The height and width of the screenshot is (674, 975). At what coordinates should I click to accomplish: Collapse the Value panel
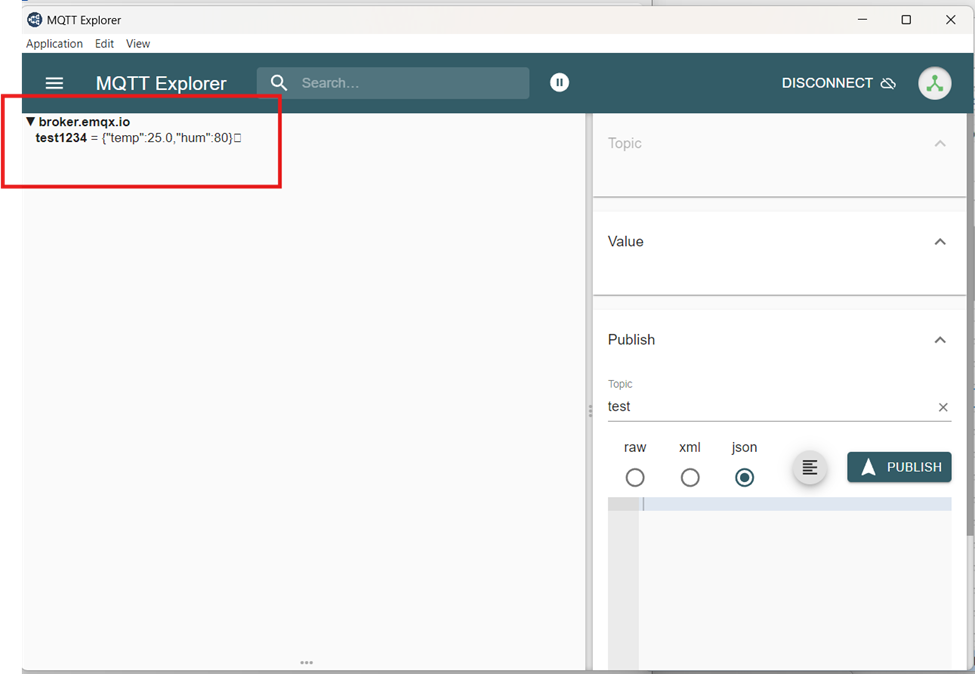[x=939, y=242]
